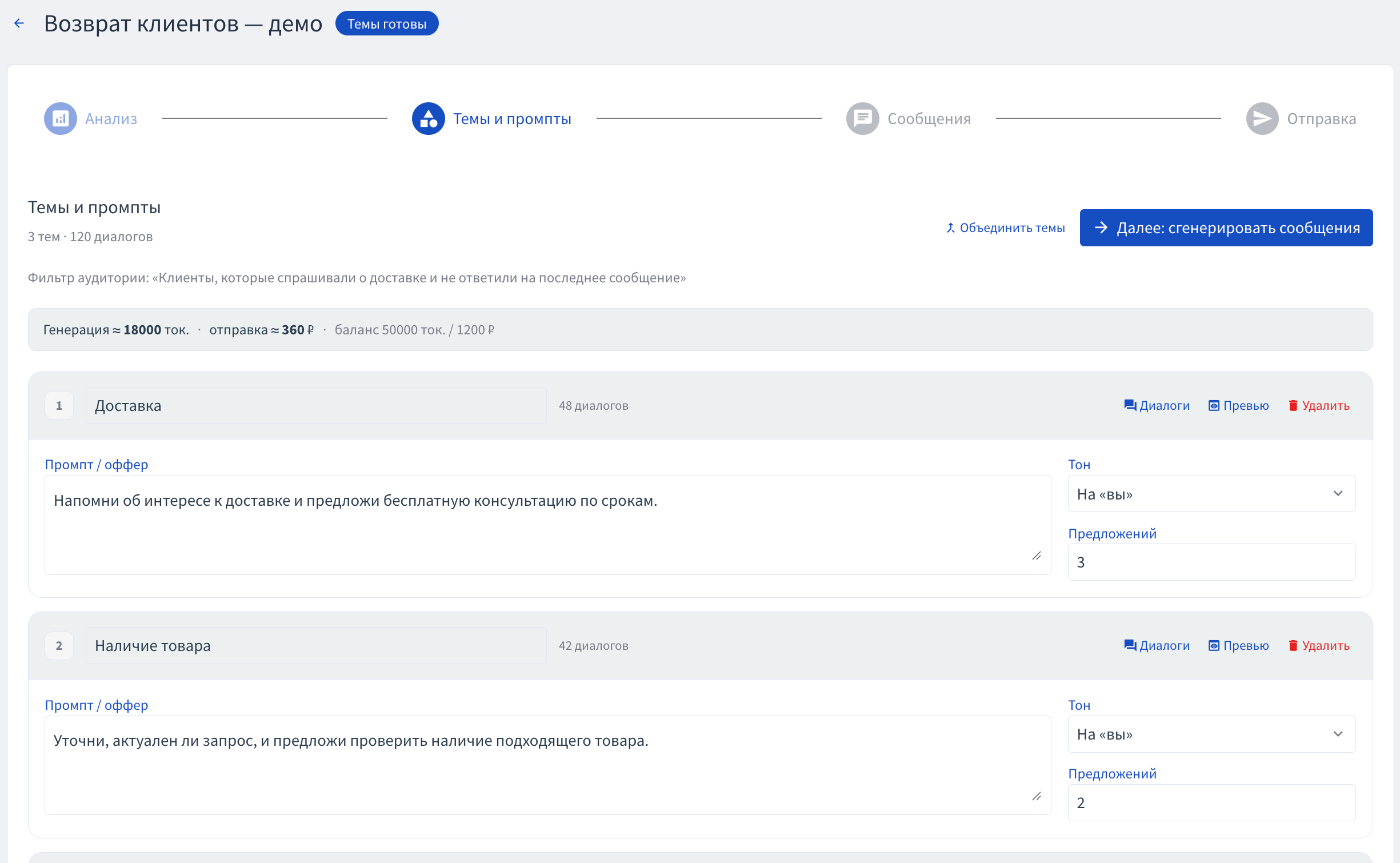
Task: Click the resize handle of Наличие товара prompt
Action: tap(1037, 796)
